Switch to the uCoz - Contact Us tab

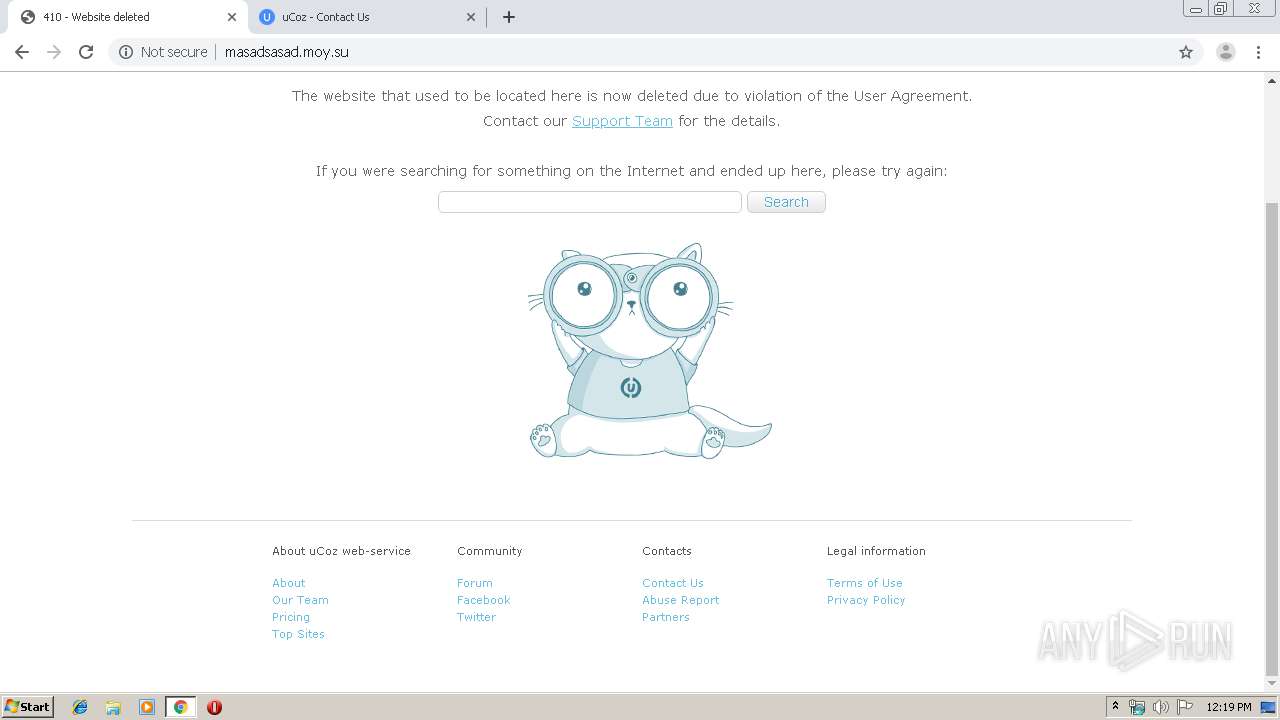pyautogui.click(x=366, y=17)
